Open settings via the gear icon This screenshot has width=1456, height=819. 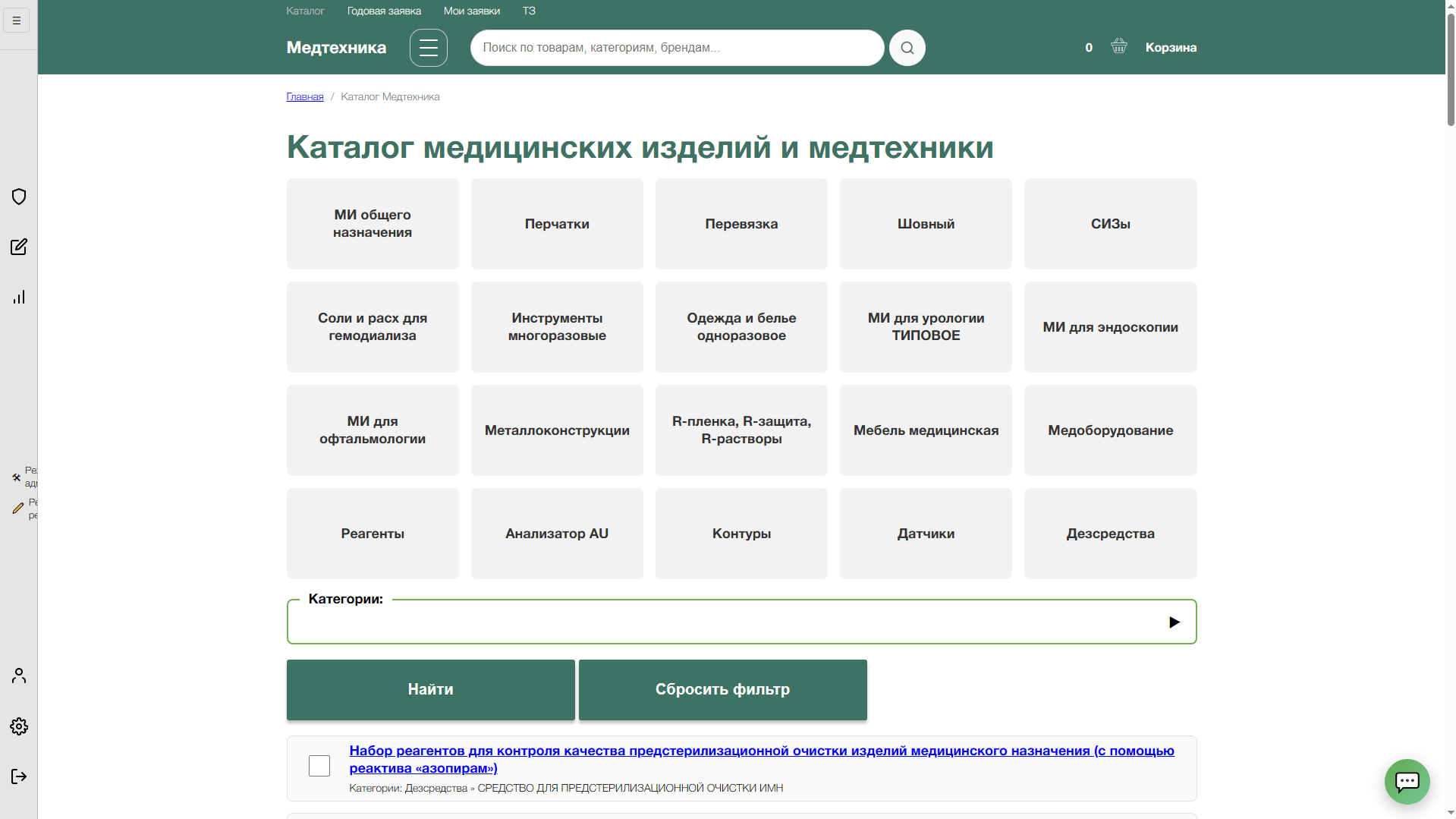tap(19, 726)
